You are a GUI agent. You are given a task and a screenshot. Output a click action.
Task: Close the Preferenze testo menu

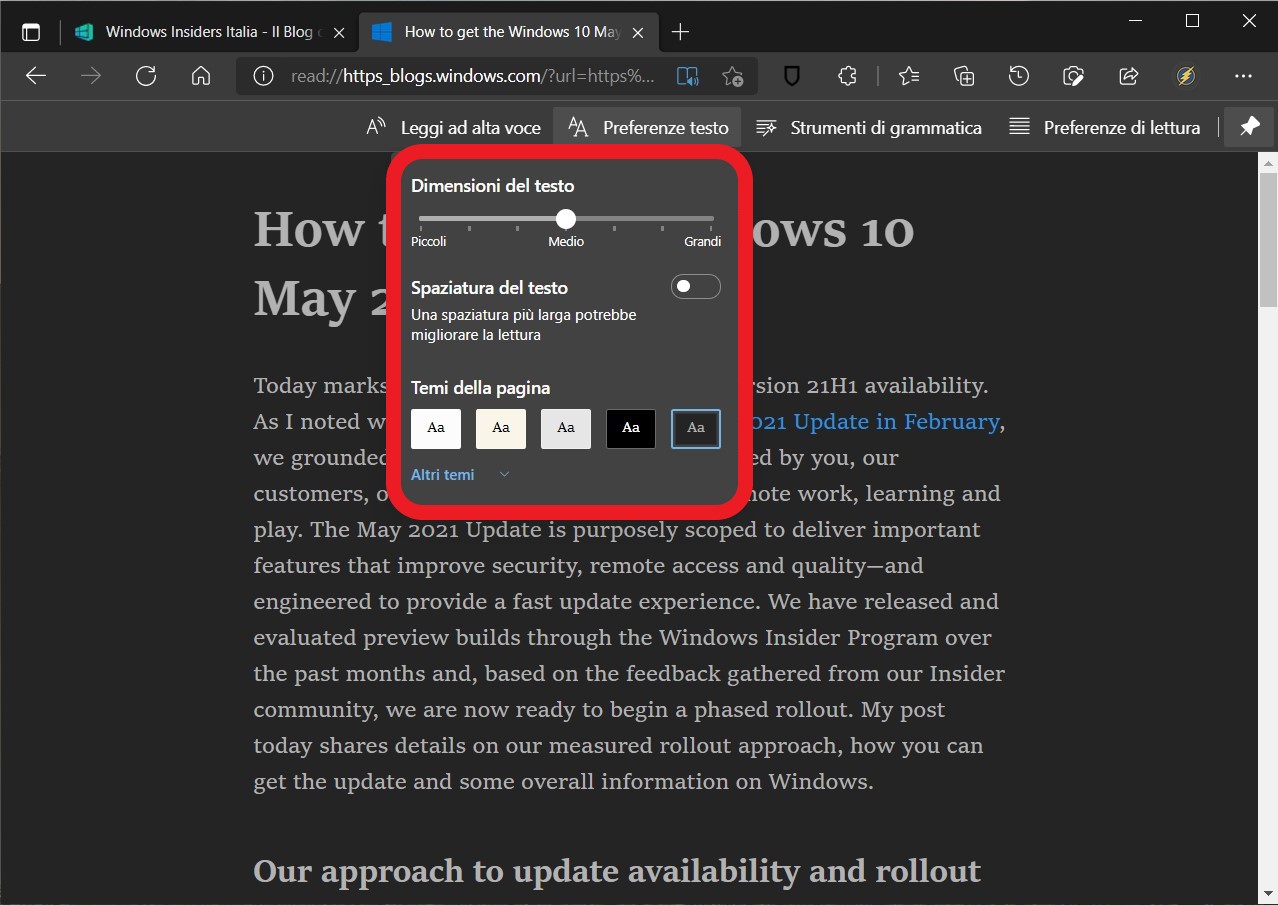(648, 127)
